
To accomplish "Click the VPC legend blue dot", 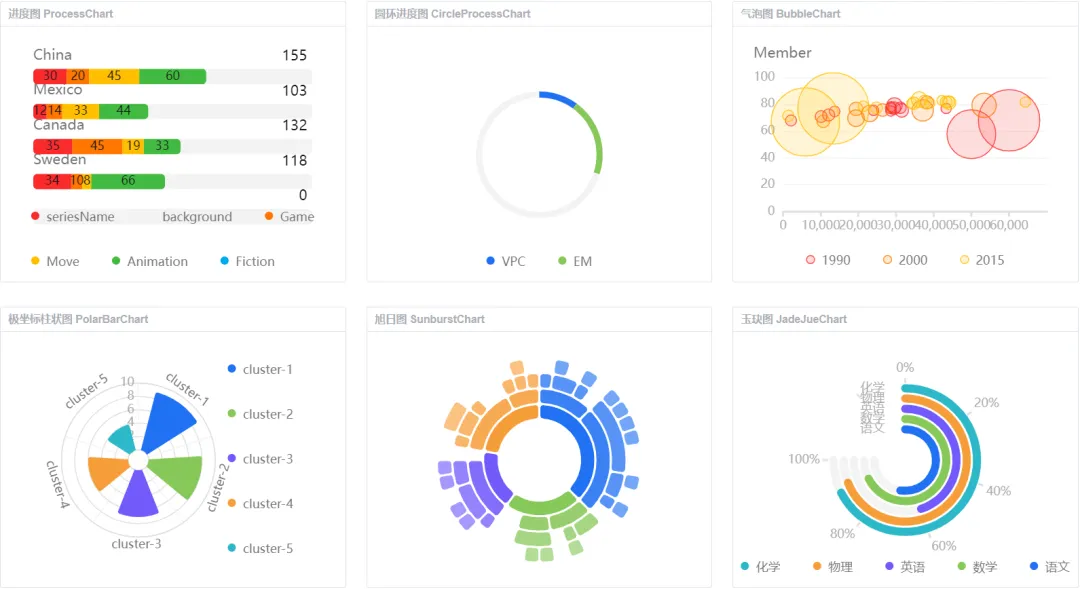I will (490, 261).
